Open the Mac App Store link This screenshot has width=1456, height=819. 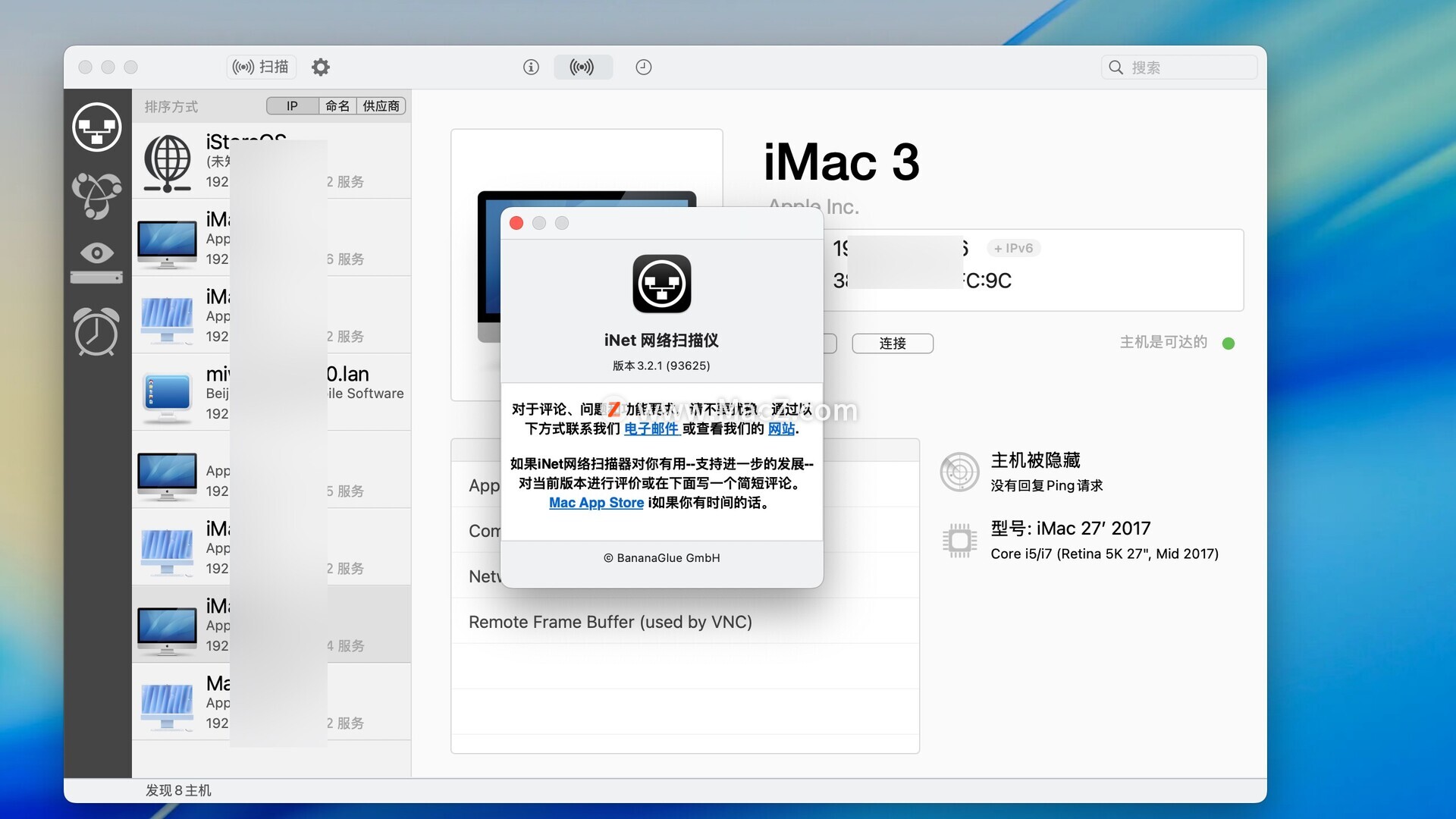tap(596, 503)
